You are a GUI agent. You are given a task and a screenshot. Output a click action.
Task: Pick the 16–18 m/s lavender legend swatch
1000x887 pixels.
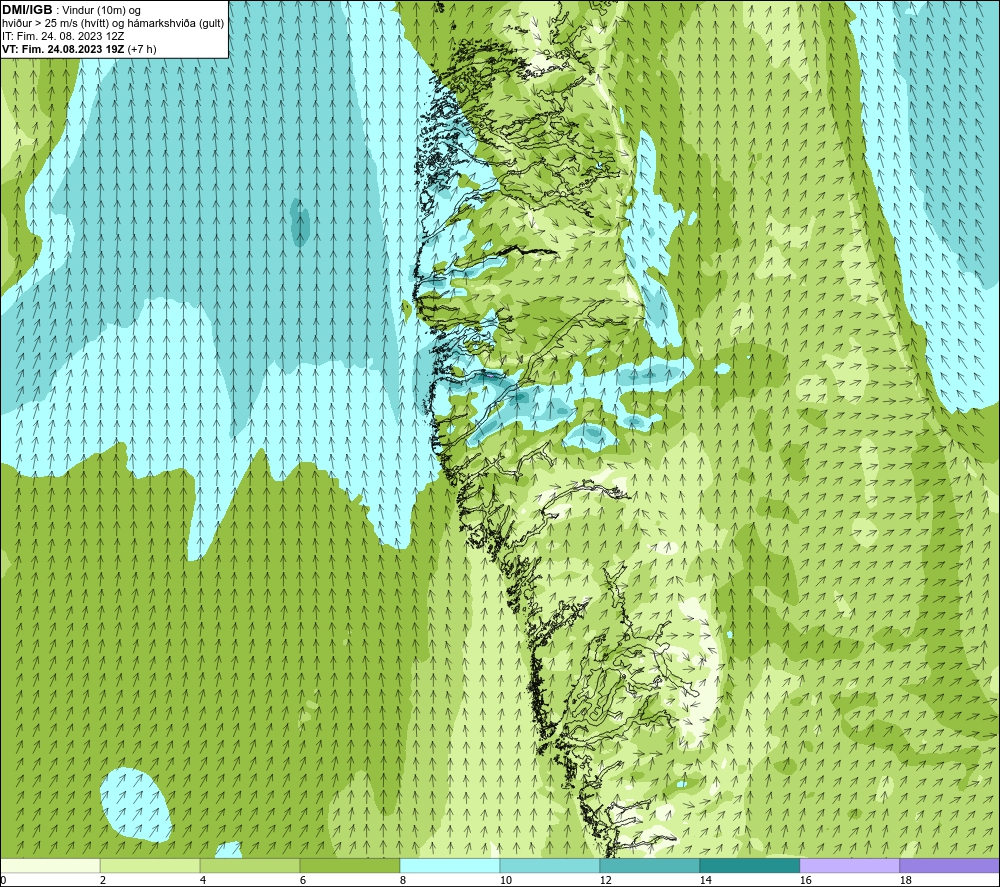[849, 866]
